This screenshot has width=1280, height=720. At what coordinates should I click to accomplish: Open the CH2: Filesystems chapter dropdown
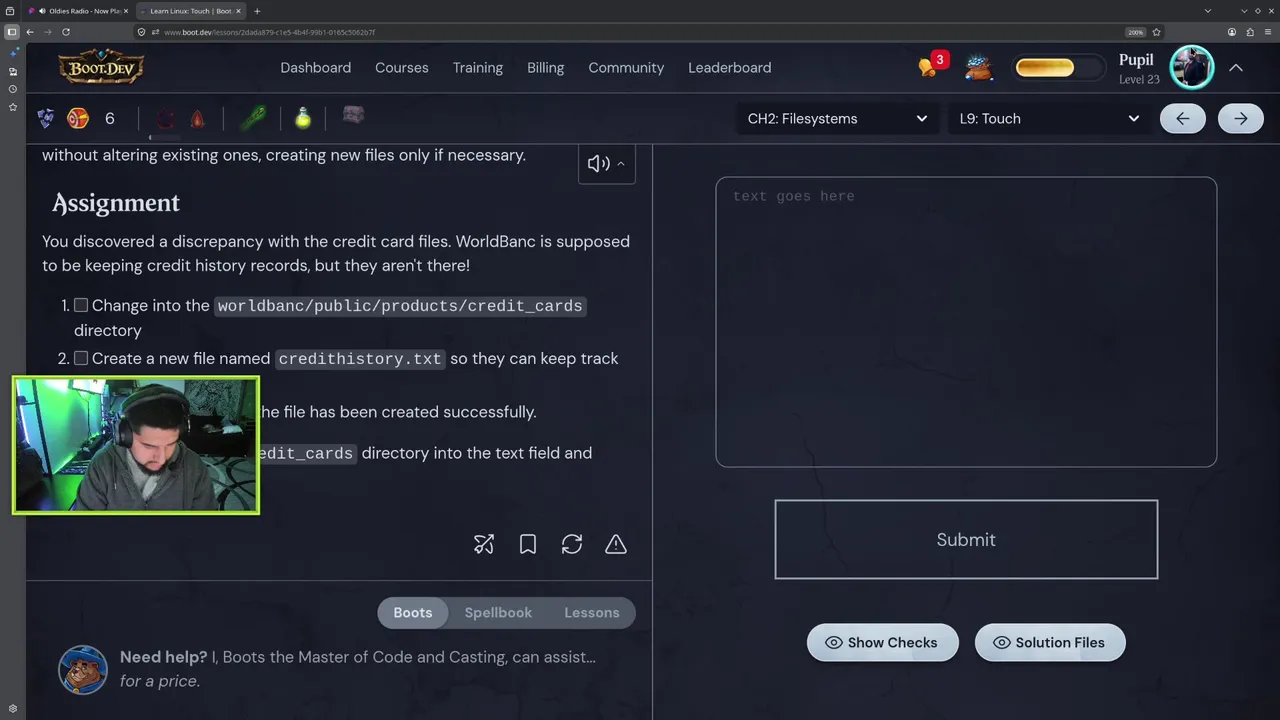[837, 118]
